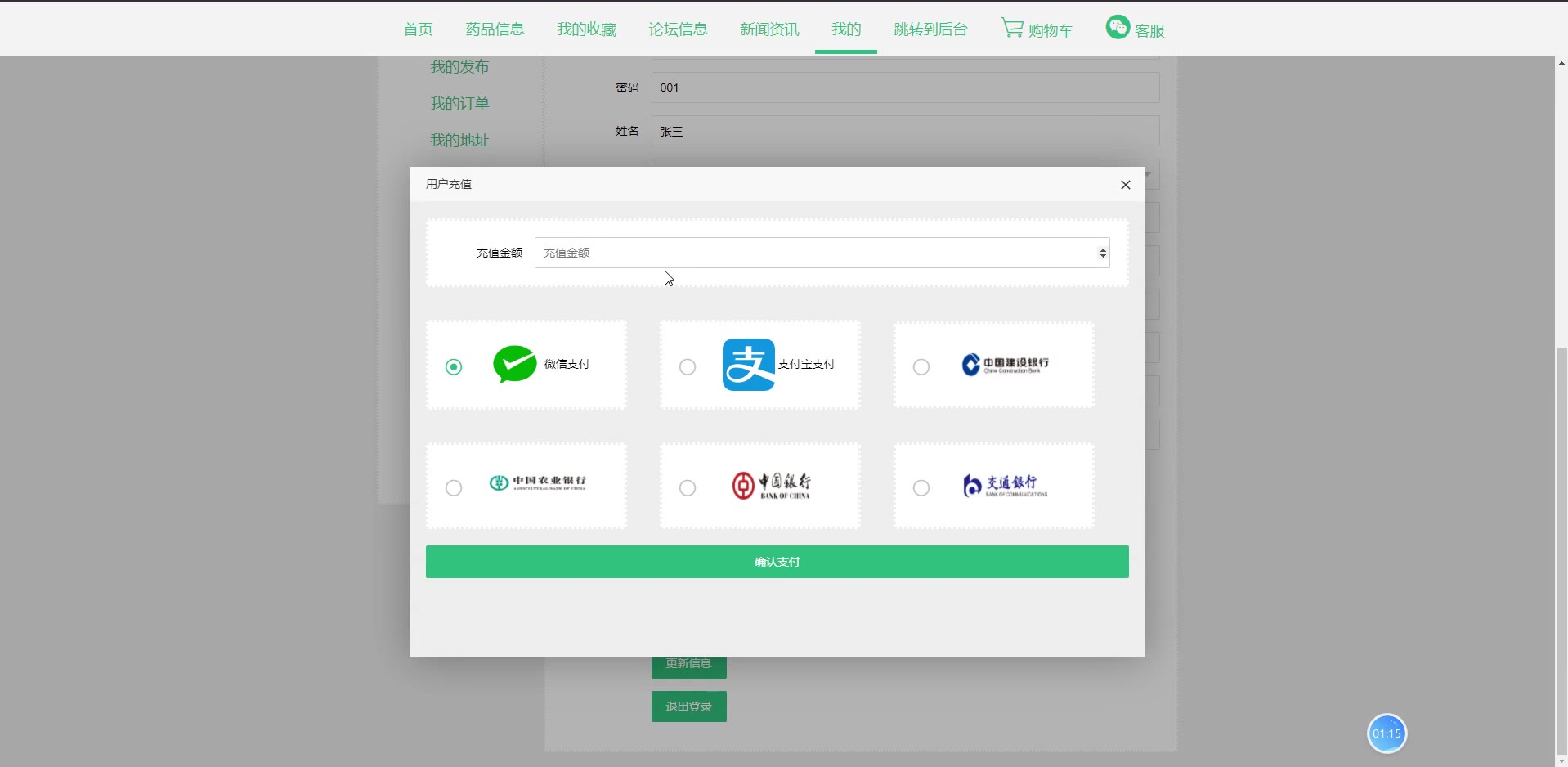Go to 首页 in the navigation bar
This screenshot has height=767, width=1568.
point(419,29)
